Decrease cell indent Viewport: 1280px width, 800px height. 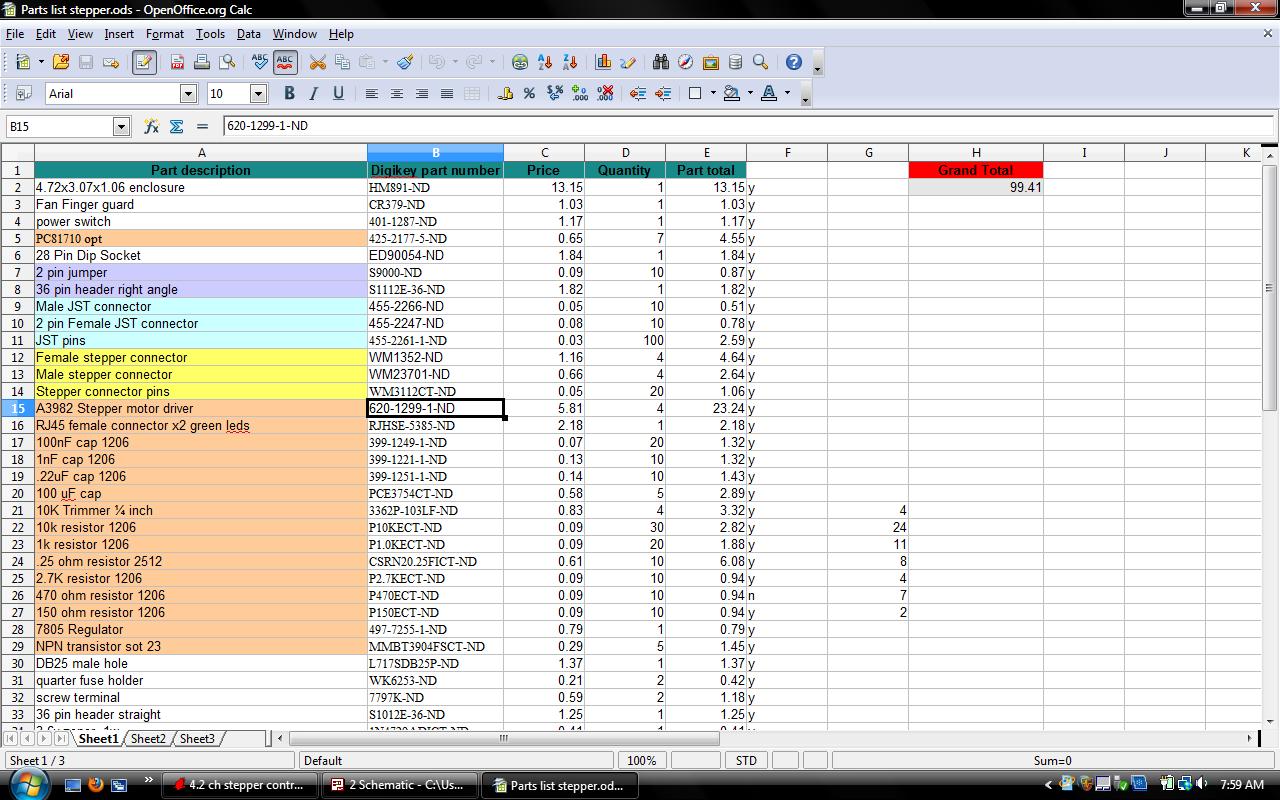click(638, 93)
